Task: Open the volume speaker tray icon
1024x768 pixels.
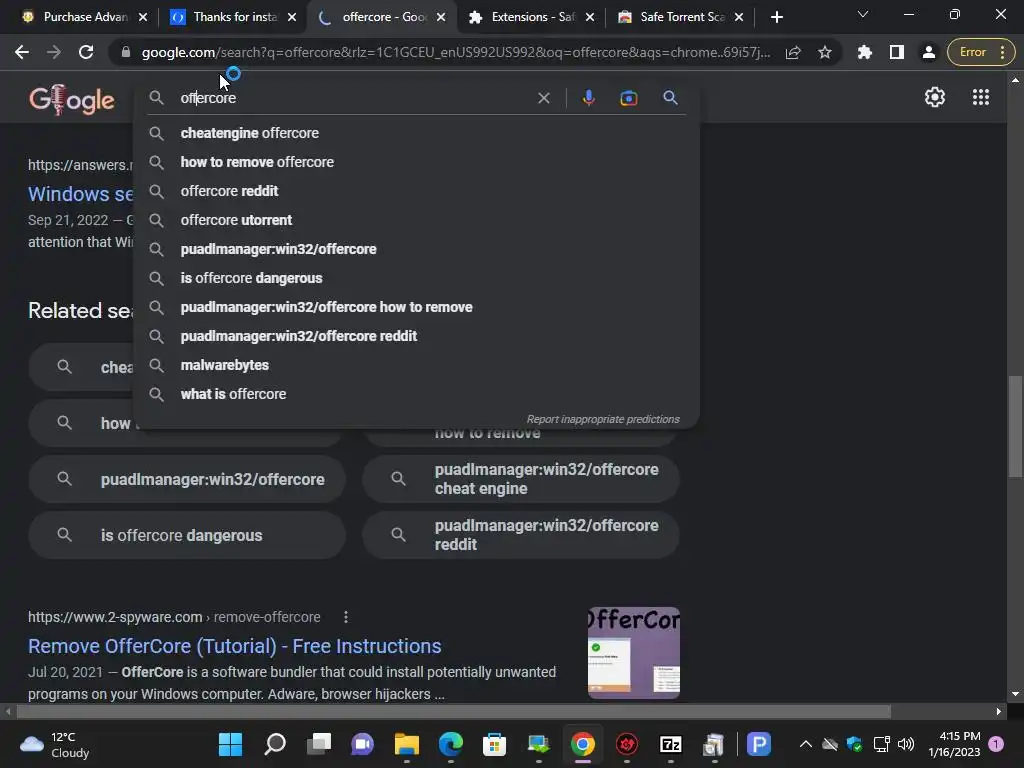Action: (x=906, y=744)
